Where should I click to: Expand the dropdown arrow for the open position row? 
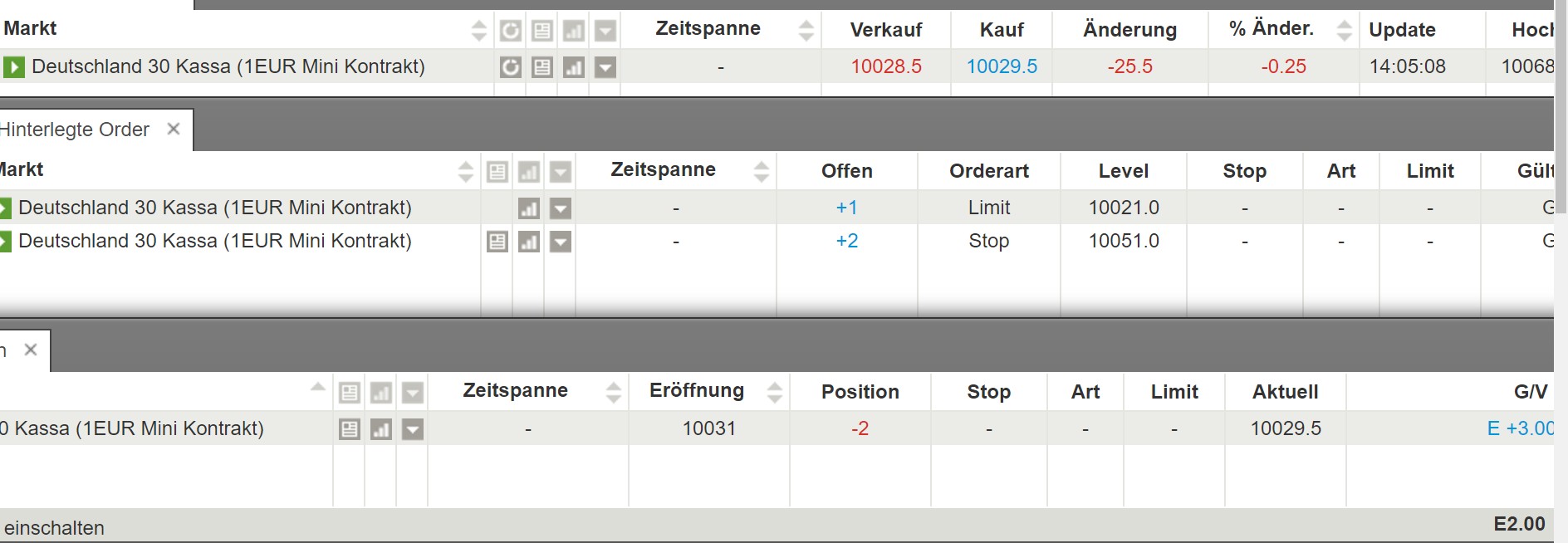click(413, 429)
